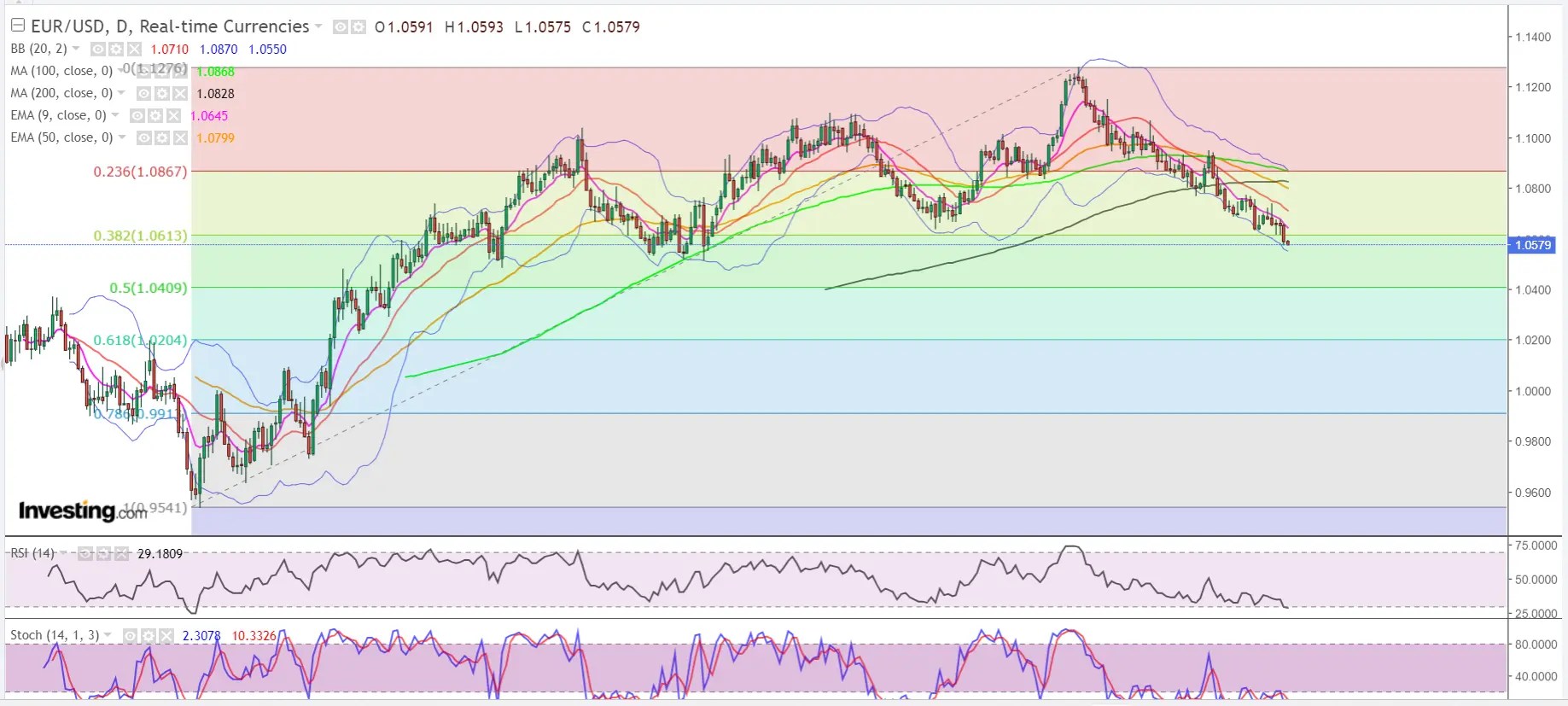Click the 75.0000 RSI axis label
The width and height of the screenshot is (1568, 706).
click(x=1536, y=545)
